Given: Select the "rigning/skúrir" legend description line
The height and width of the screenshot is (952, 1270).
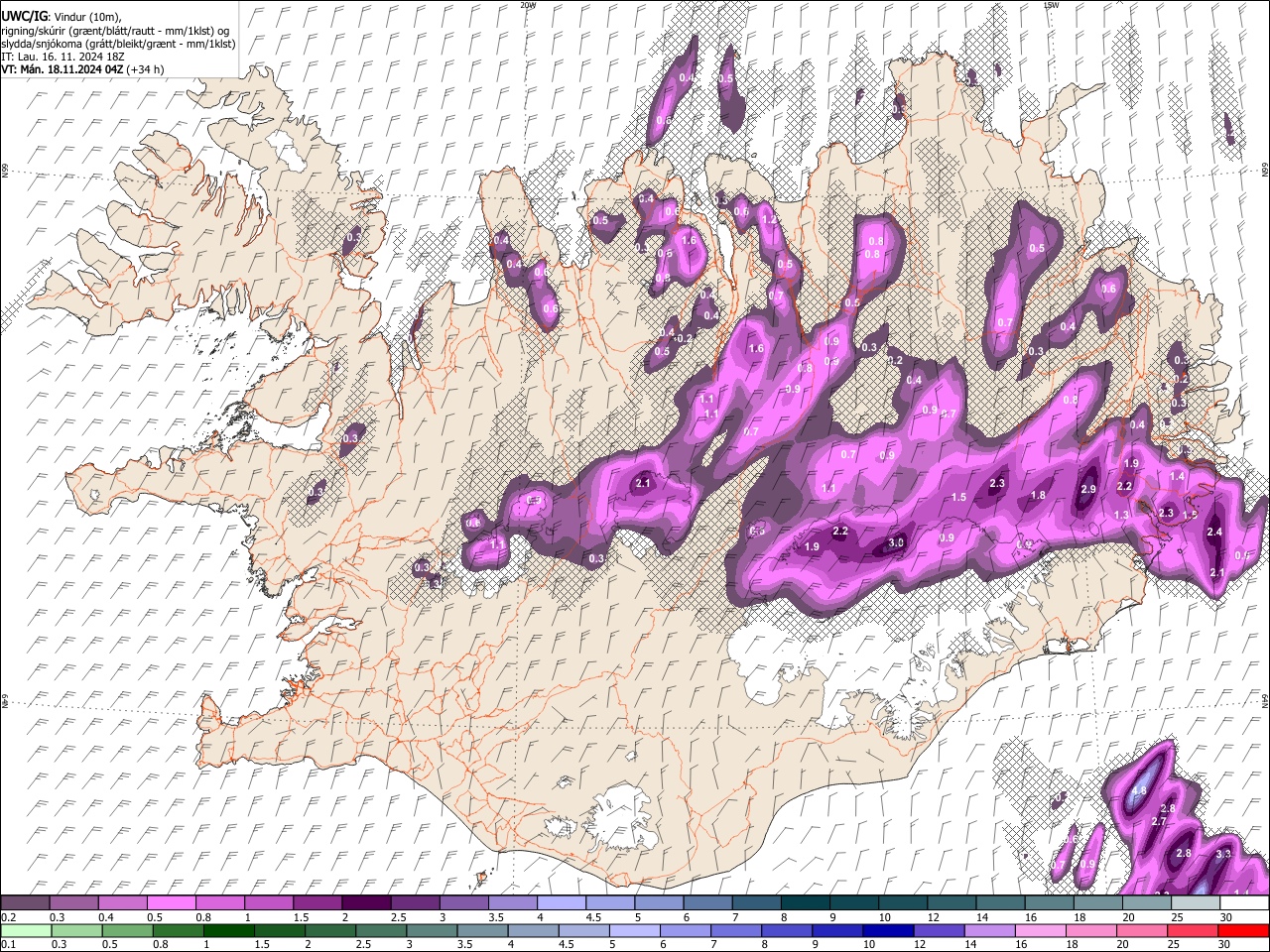Looking at the screenshot, I should 117,31.
